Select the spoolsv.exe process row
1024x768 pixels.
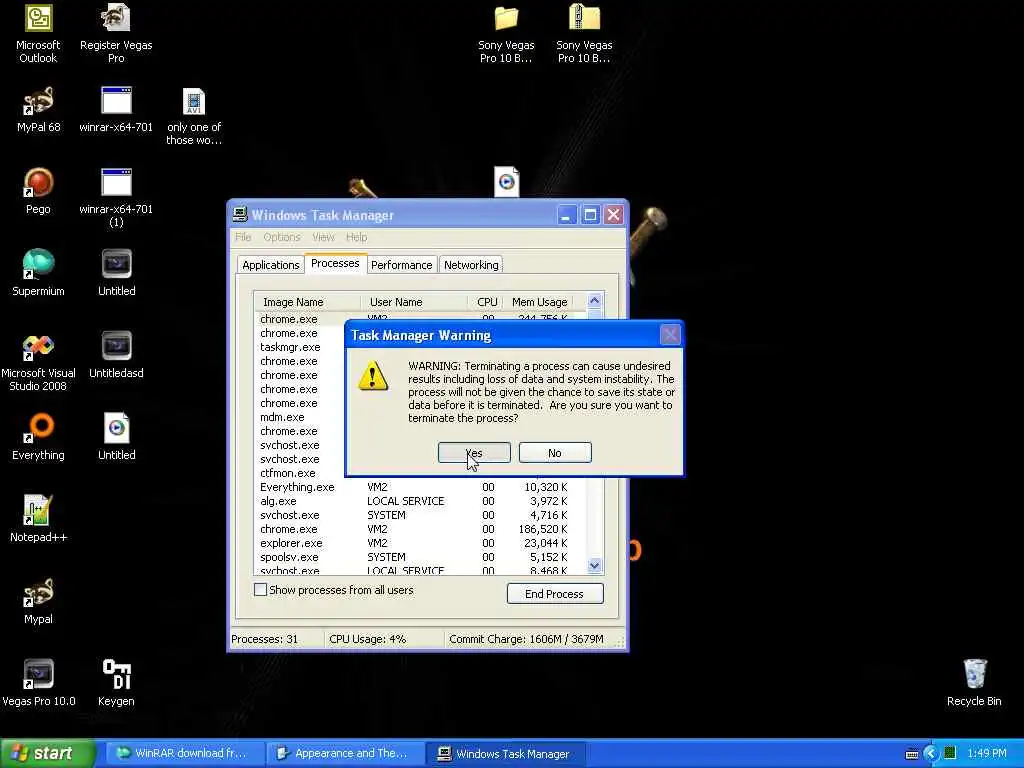[x=421, y=557]
